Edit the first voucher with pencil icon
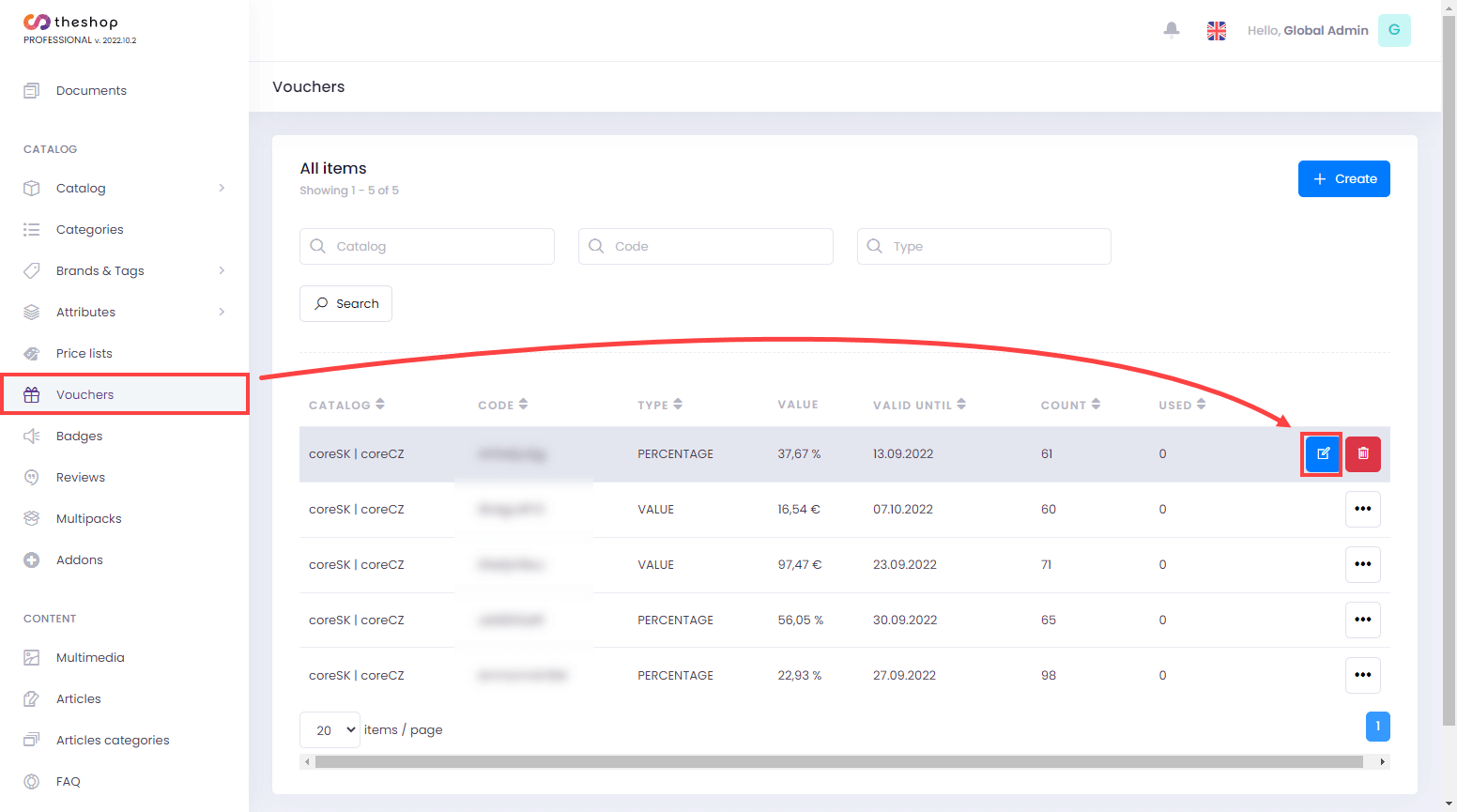The image size is (1457, 812). pyautogui.click(x=1323, y=453)
